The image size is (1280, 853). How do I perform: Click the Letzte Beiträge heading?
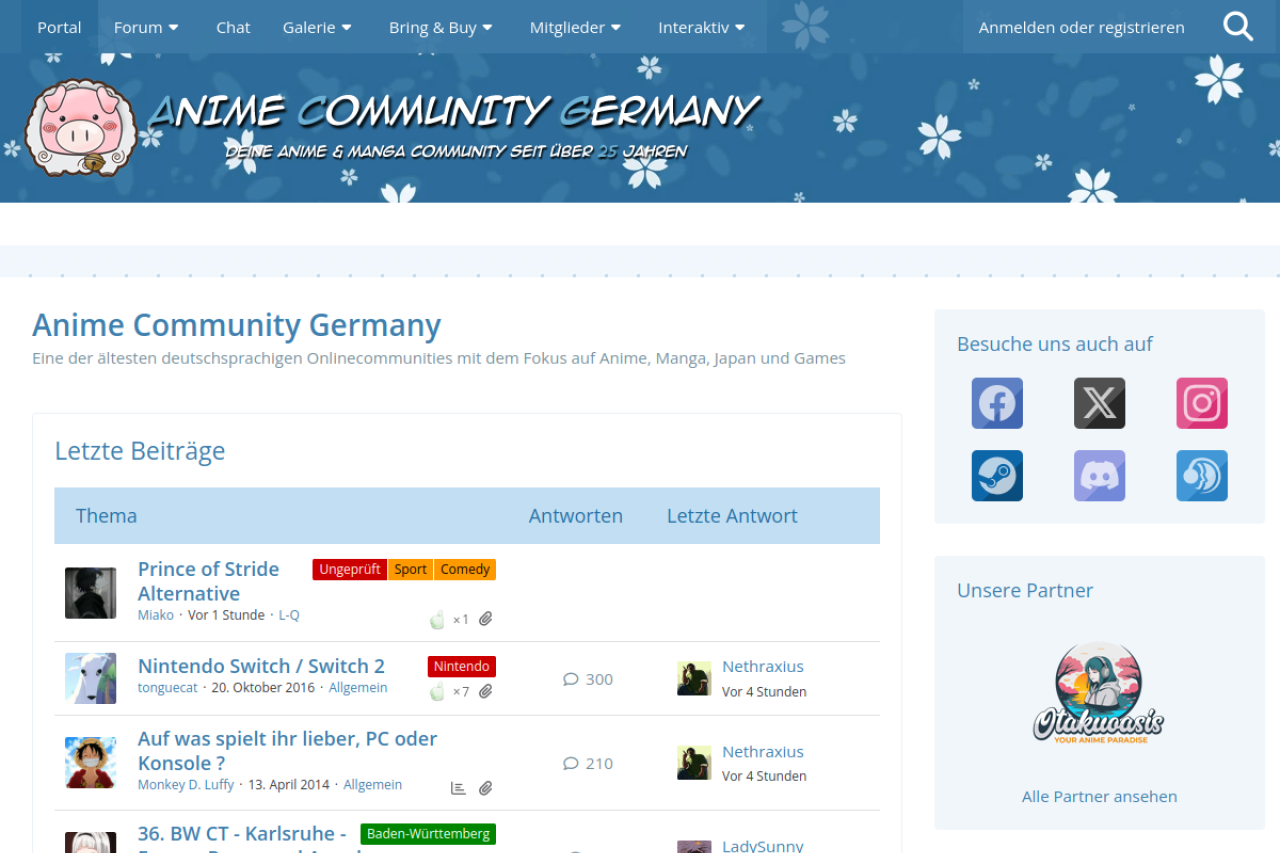pos(140,451)
